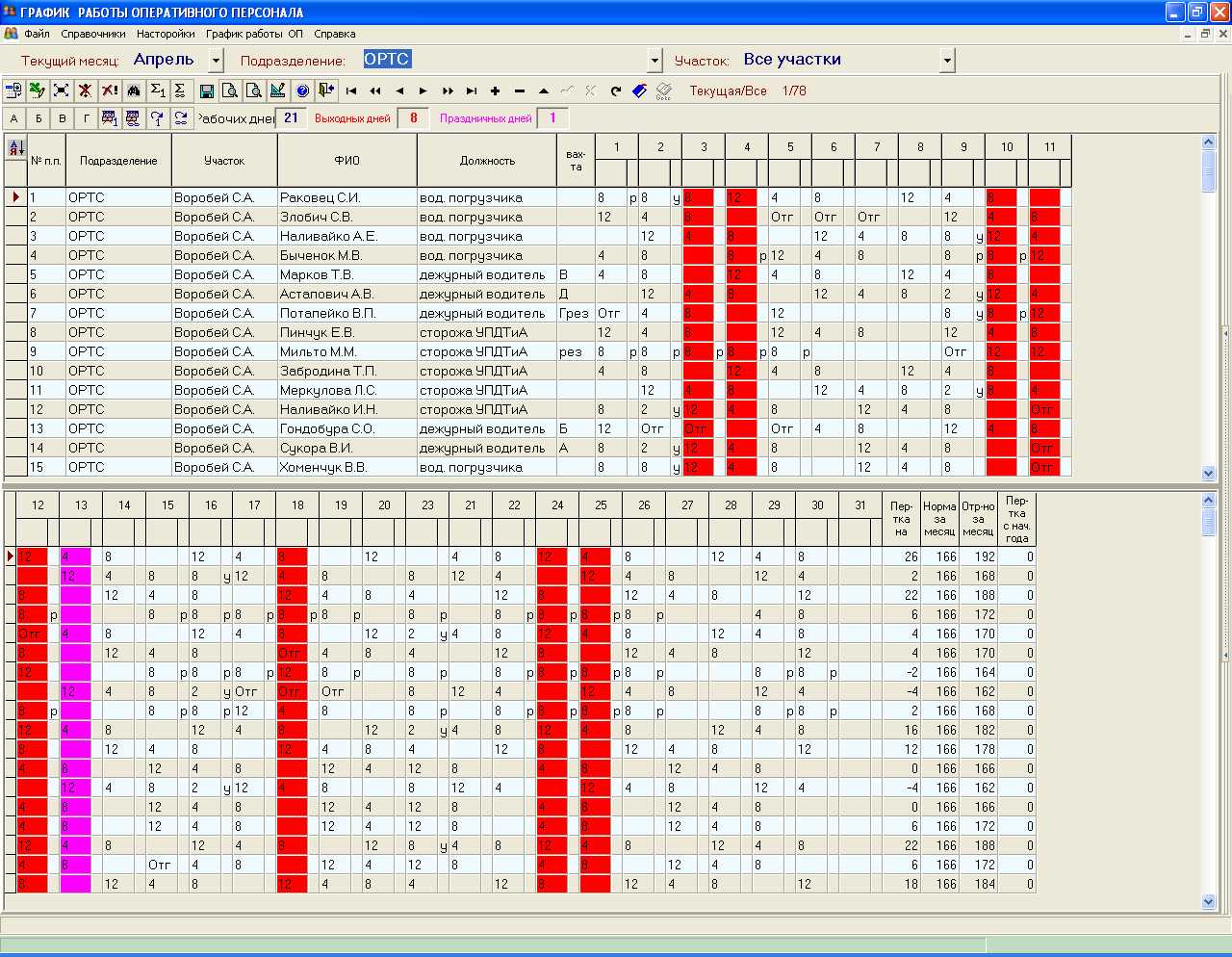
Task: Click the schedule template infinity icon
Action: coord(134,118)
